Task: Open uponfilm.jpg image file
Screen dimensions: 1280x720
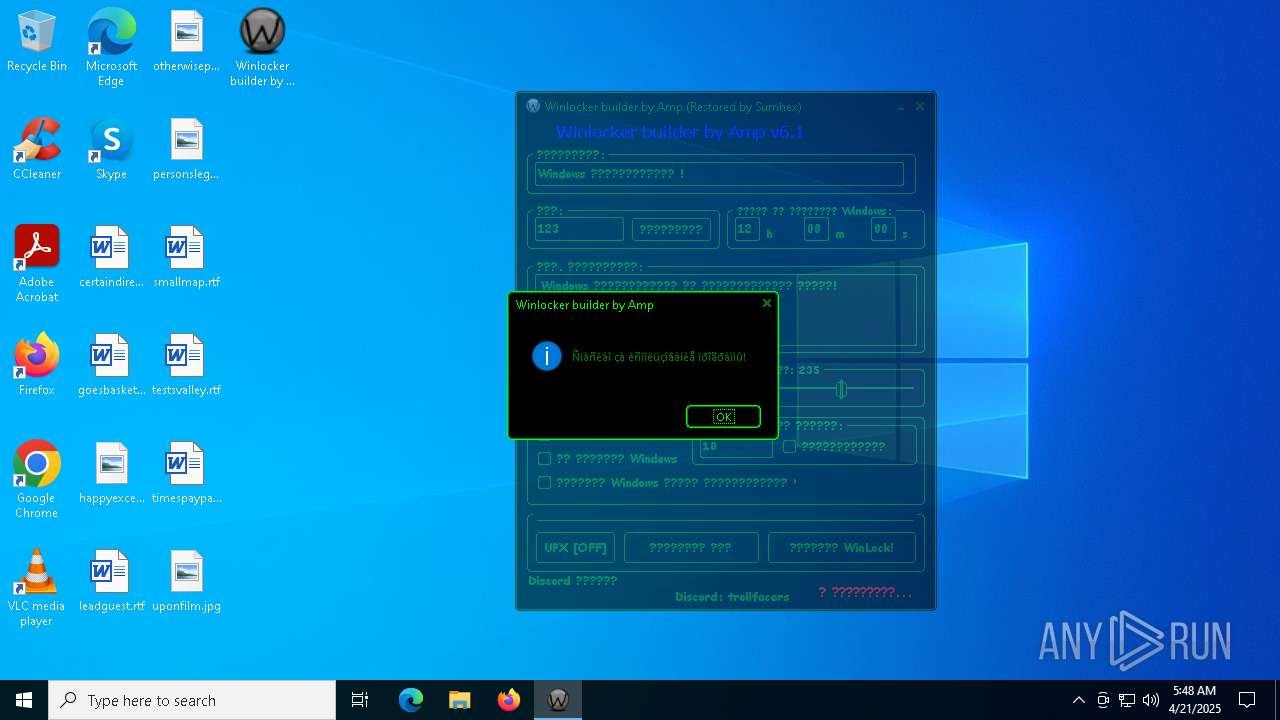Action: (x=186, y=581)
